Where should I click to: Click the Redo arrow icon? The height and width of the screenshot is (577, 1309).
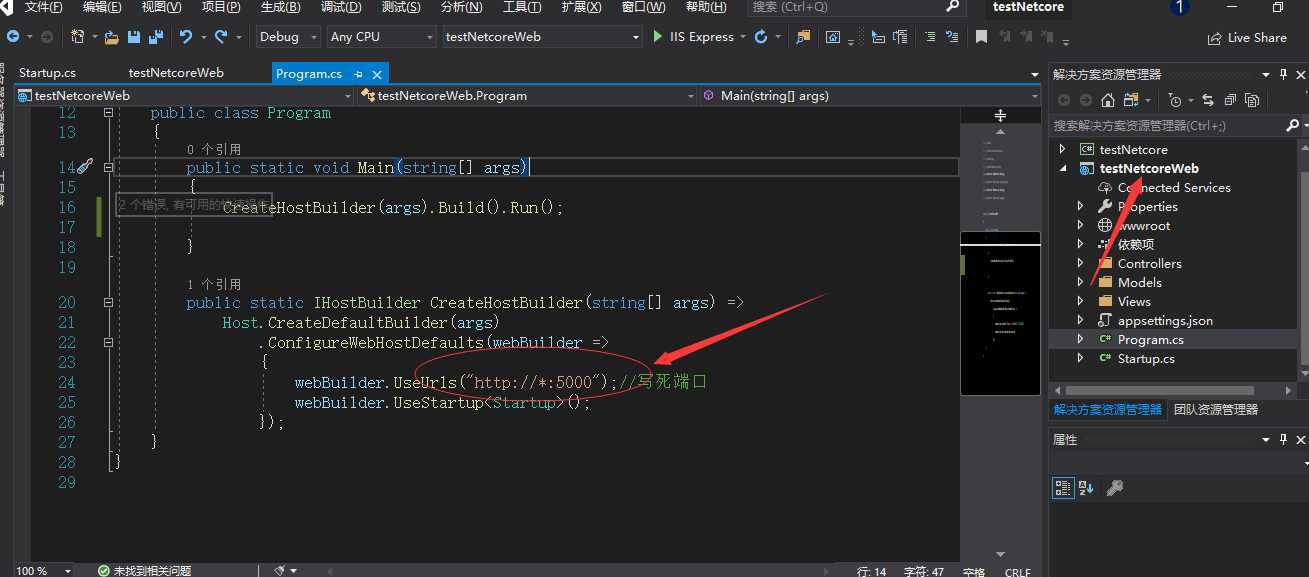(221, 37)
